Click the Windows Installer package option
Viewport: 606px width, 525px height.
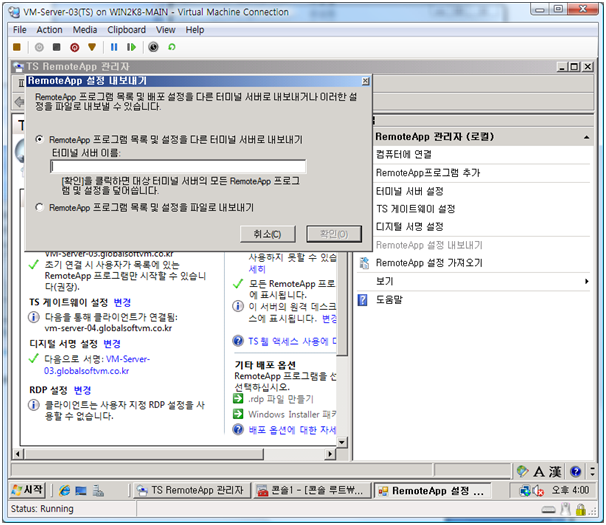pyautogui.click(x=292, y=414)
